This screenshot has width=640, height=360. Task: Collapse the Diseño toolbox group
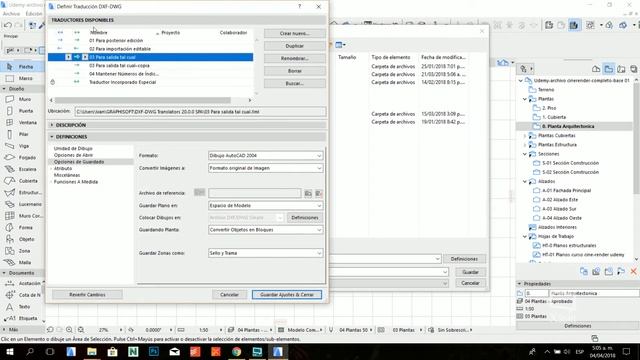(4, 89)
